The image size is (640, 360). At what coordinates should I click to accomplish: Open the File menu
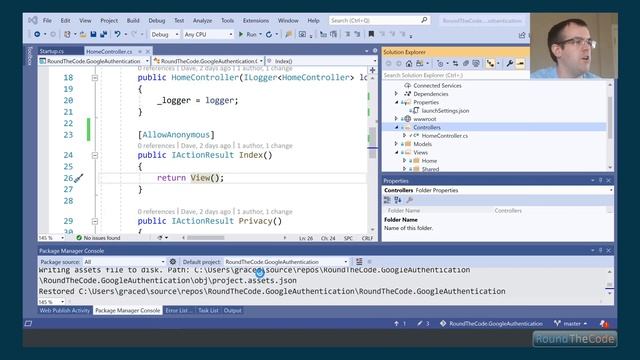pyautogui.click(x=47, y=20)
